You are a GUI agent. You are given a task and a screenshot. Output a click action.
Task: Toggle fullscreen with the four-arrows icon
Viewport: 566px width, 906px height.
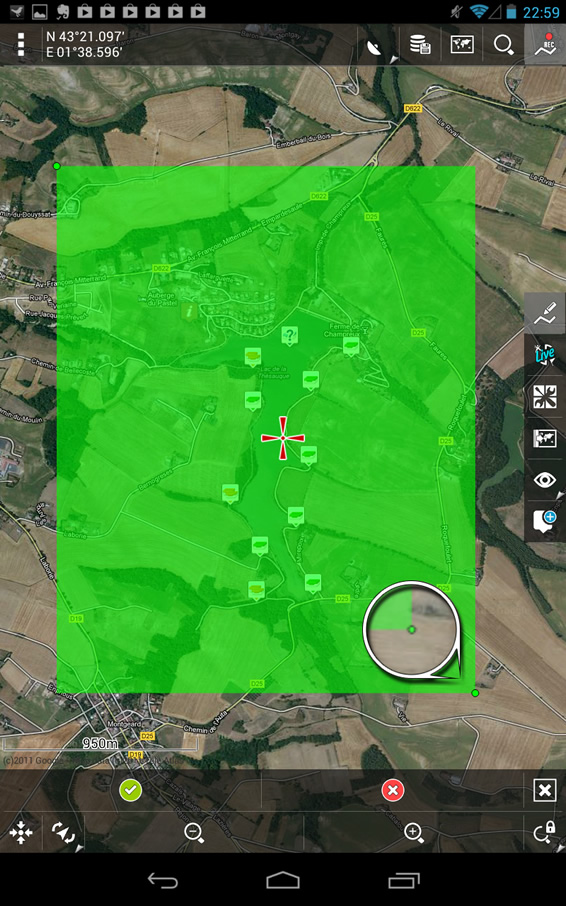click(x=545, y=397)
